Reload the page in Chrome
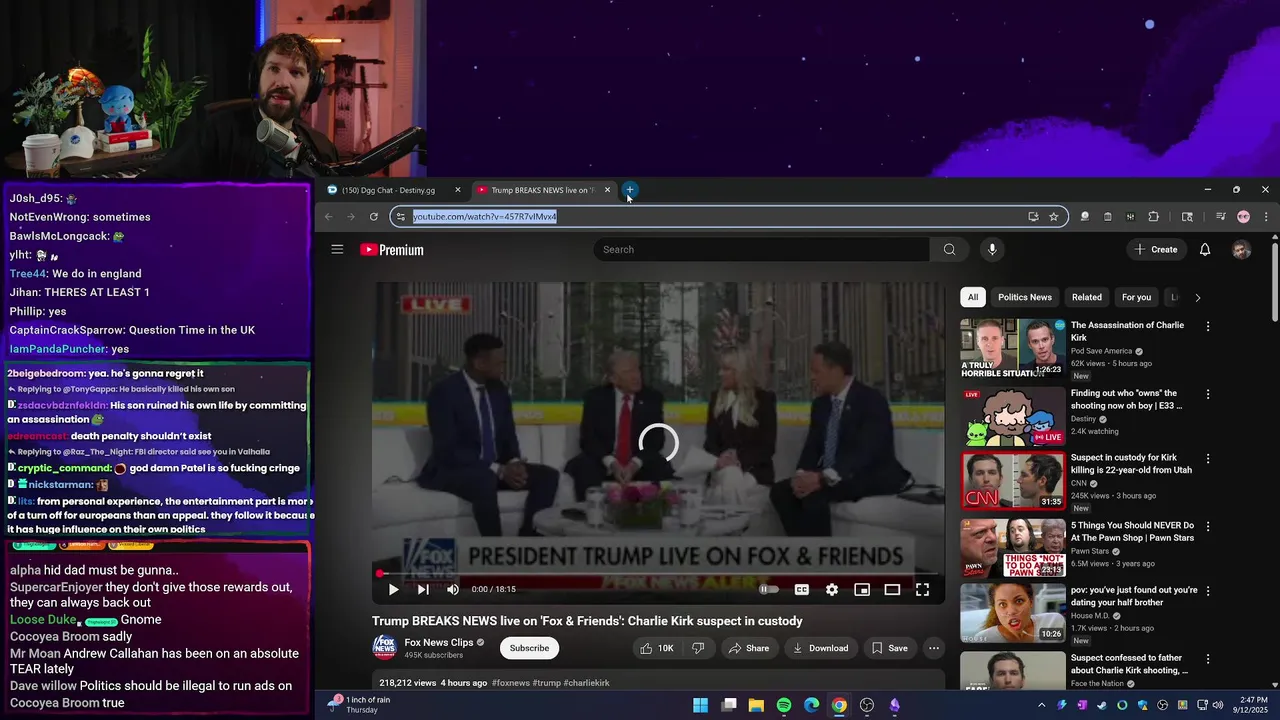1280x720 pixels. pyautogui.click(x=374, y=216)
